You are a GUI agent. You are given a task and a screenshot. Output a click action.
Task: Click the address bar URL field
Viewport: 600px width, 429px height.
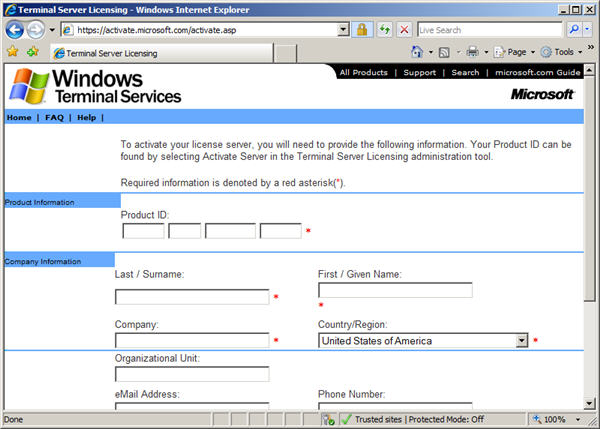pyautogui.click(x=199, y=30)
